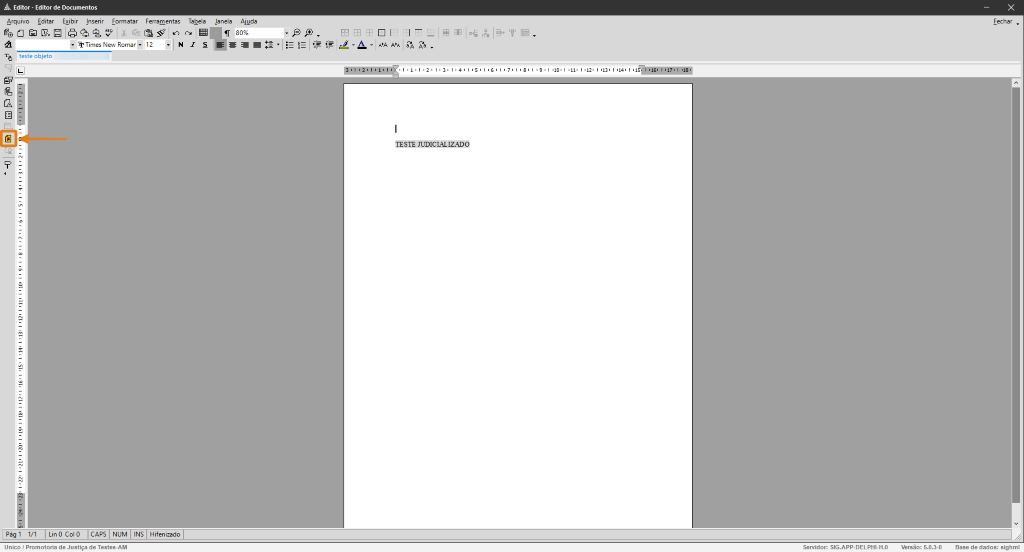The image size is (1024, 552).
Task: Click the printer icon in toolbar
Action: pyautogui.click(x=72, y=33)
